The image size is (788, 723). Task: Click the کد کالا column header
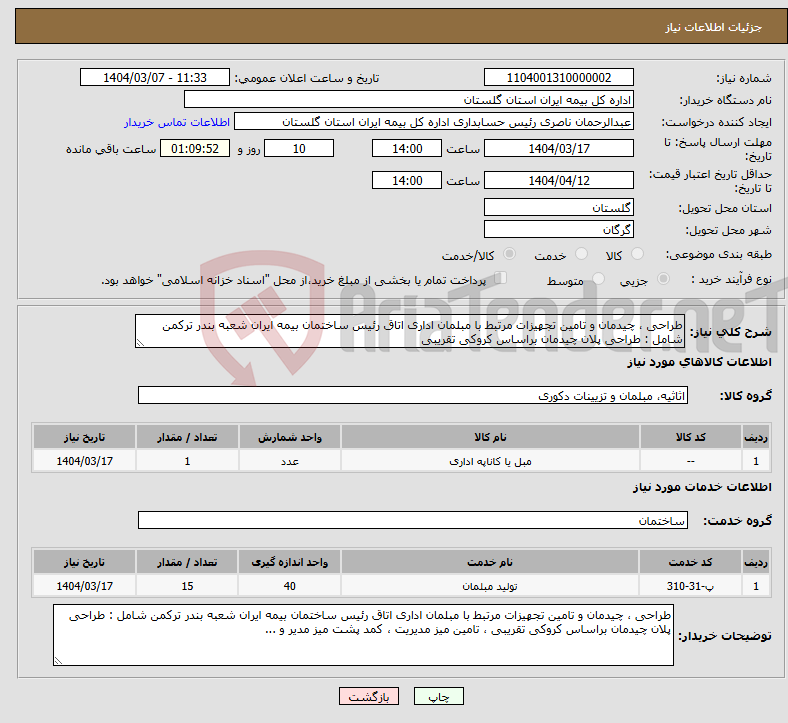click(691, 437)
